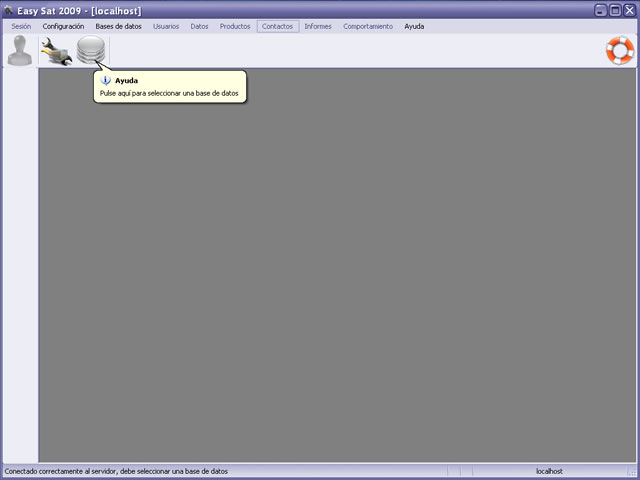The height and width of the screenshot is (480, 640).
Task: Open the Configuración menu
Action: point(63,27)
